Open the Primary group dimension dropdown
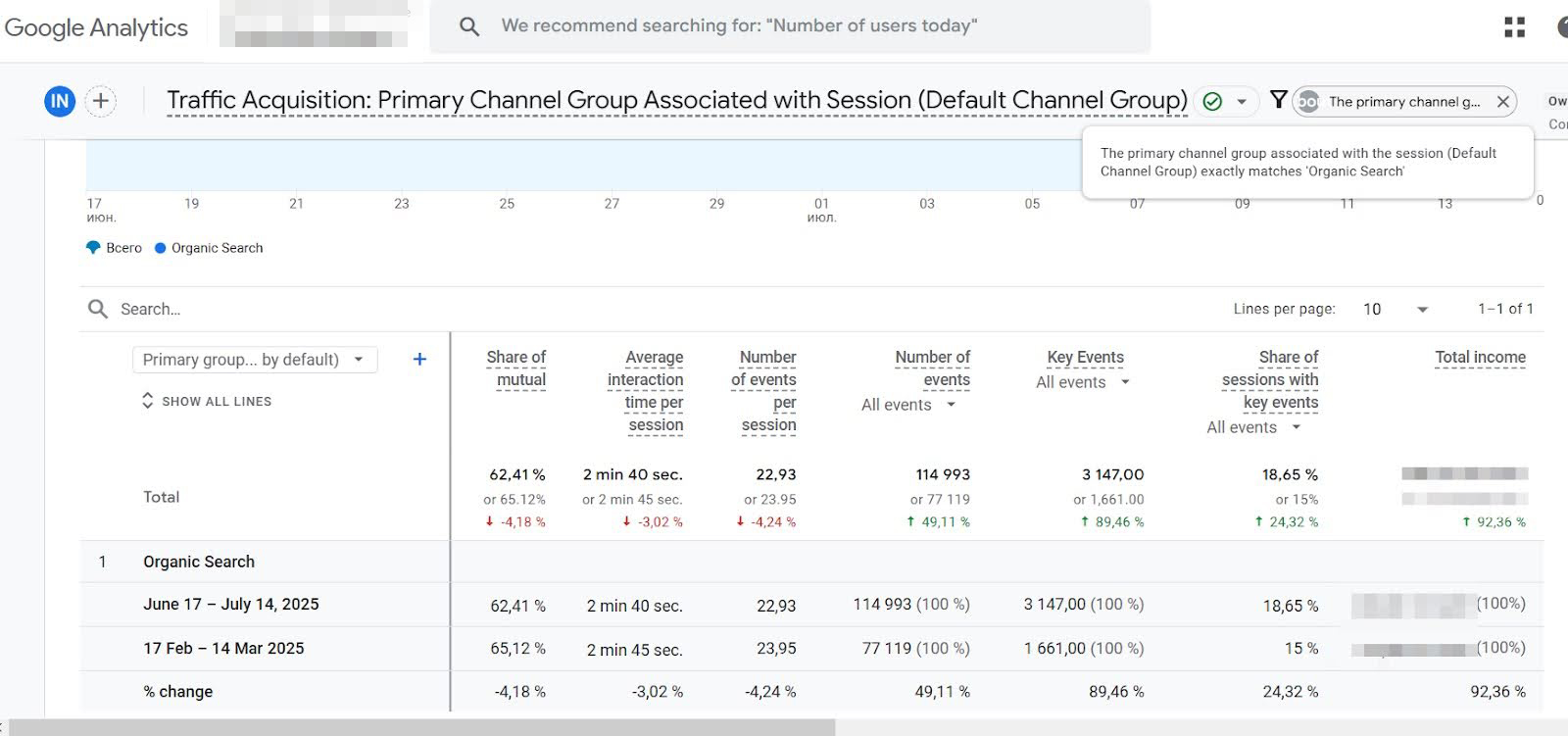 tap(254, 360)
